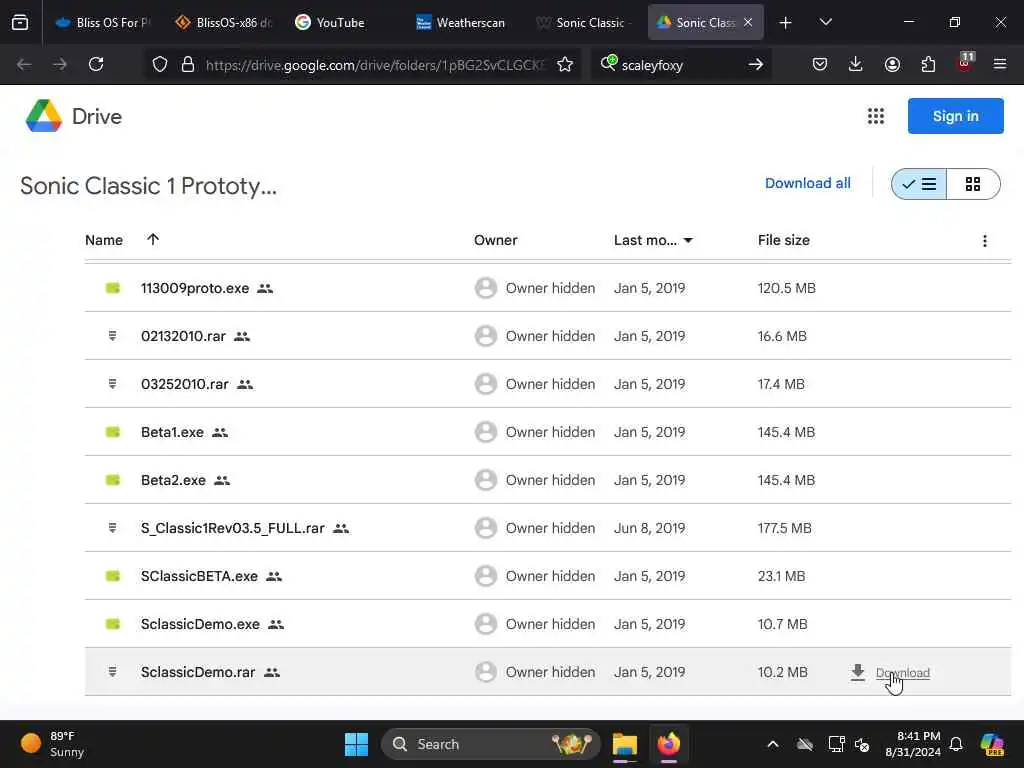Open the three-dot more options in header

click(984, 241)
